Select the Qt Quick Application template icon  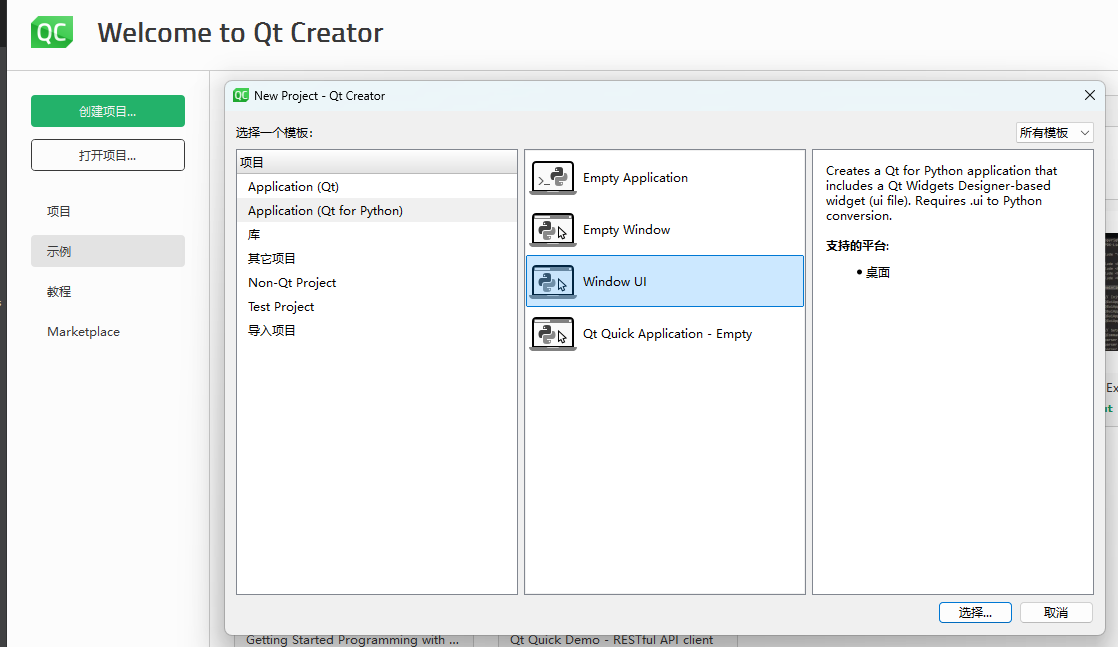tap(553, 334)
